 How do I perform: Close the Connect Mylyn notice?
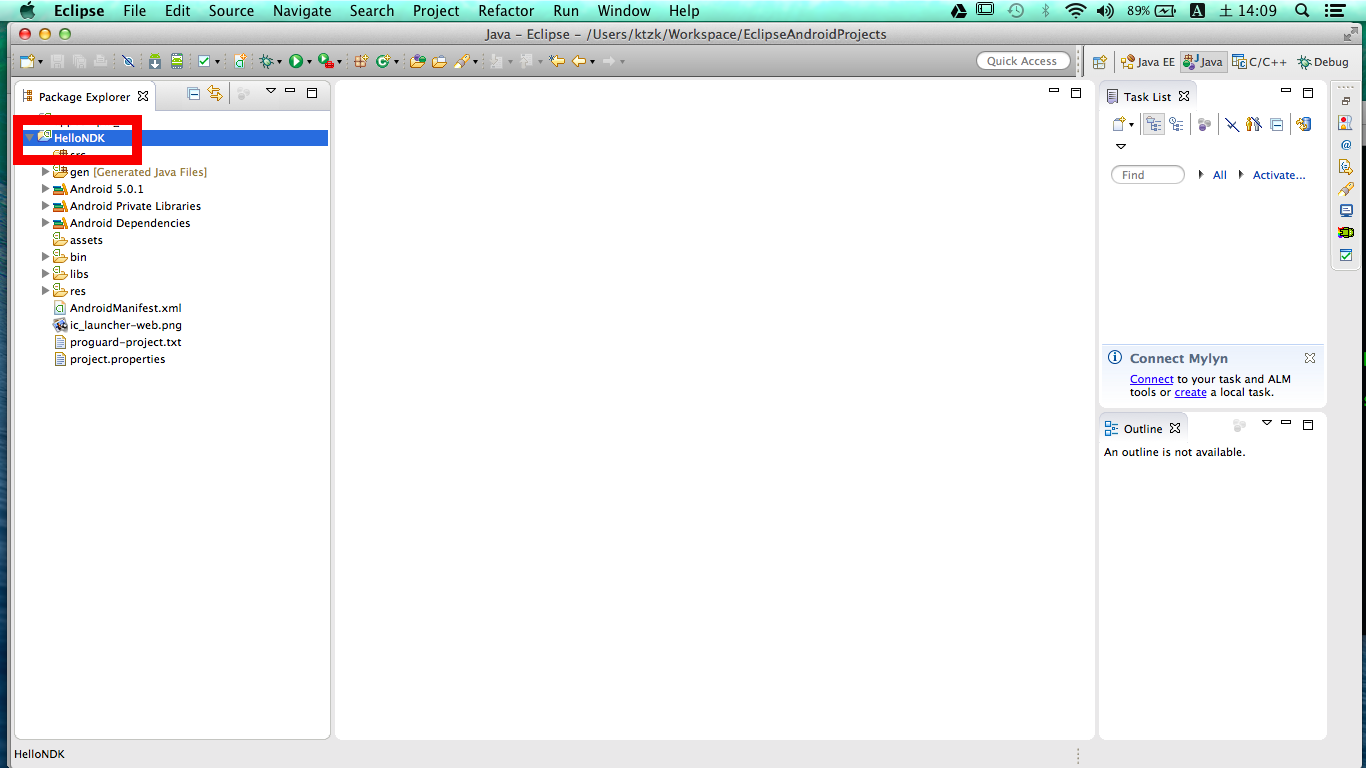click(x=1310, y=358)
